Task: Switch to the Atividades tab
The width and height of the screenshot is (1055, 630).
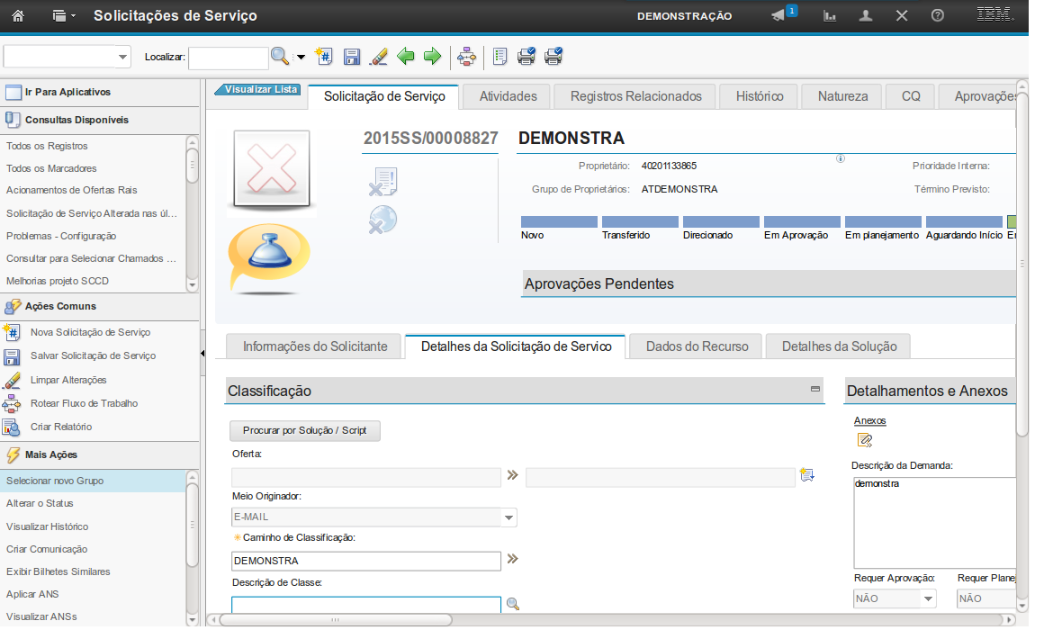Action: pos(508,96)
